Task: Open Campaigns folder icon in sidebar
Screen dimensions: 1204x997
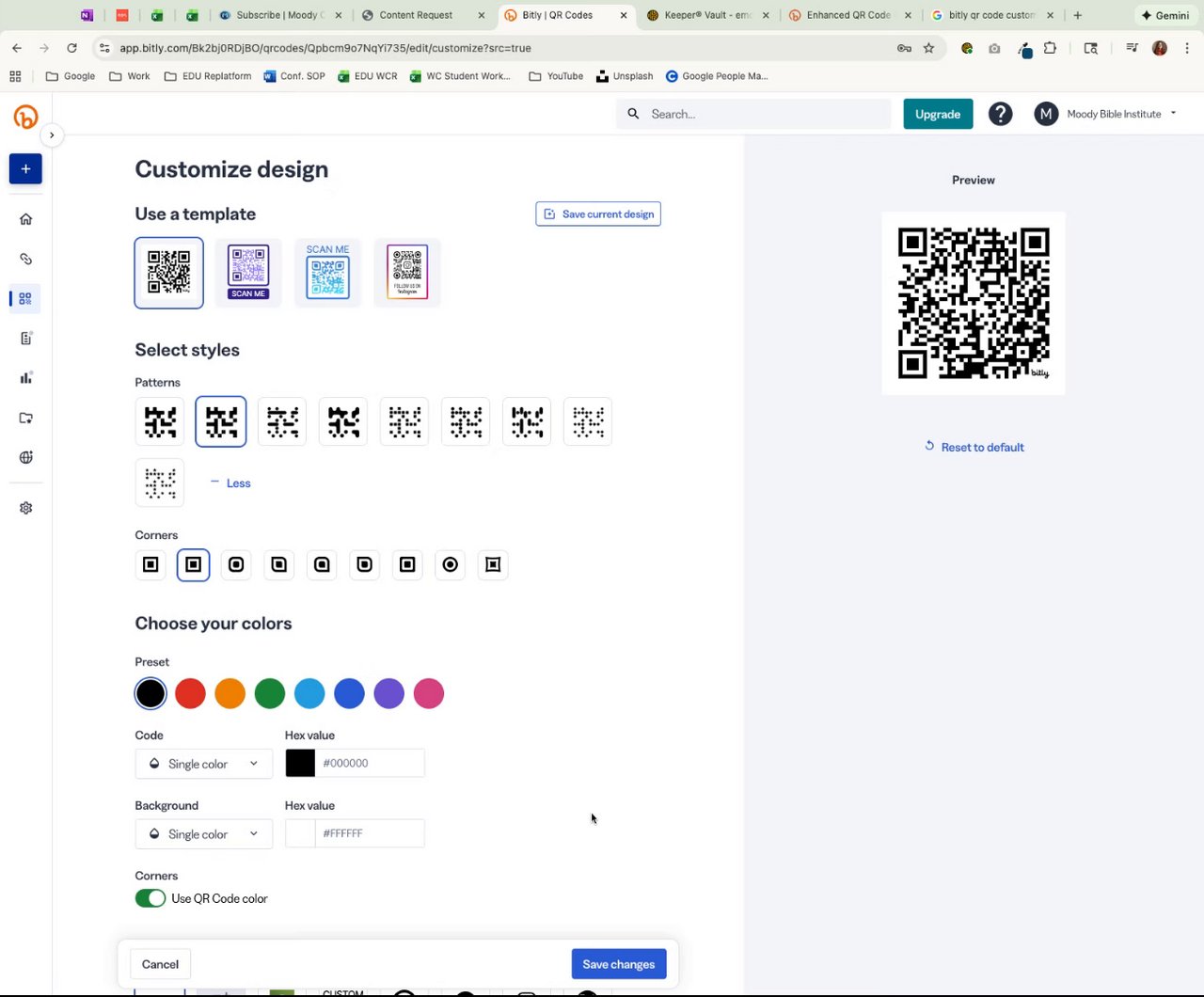Action: (x=25, y=418)
